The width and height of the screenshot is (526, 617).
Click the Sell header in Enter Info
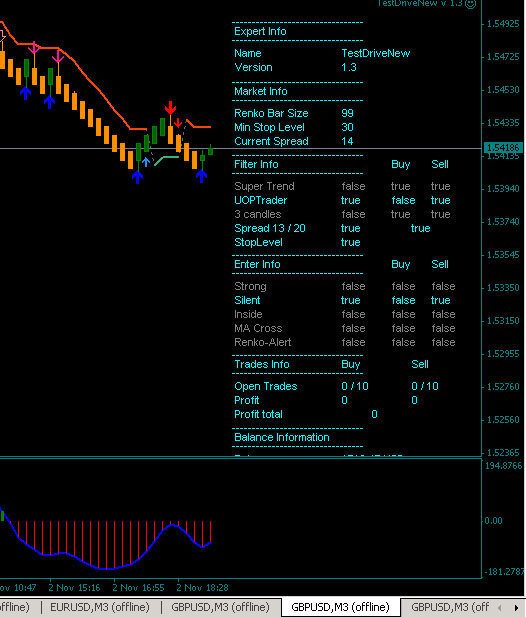(x=440, y=264)
